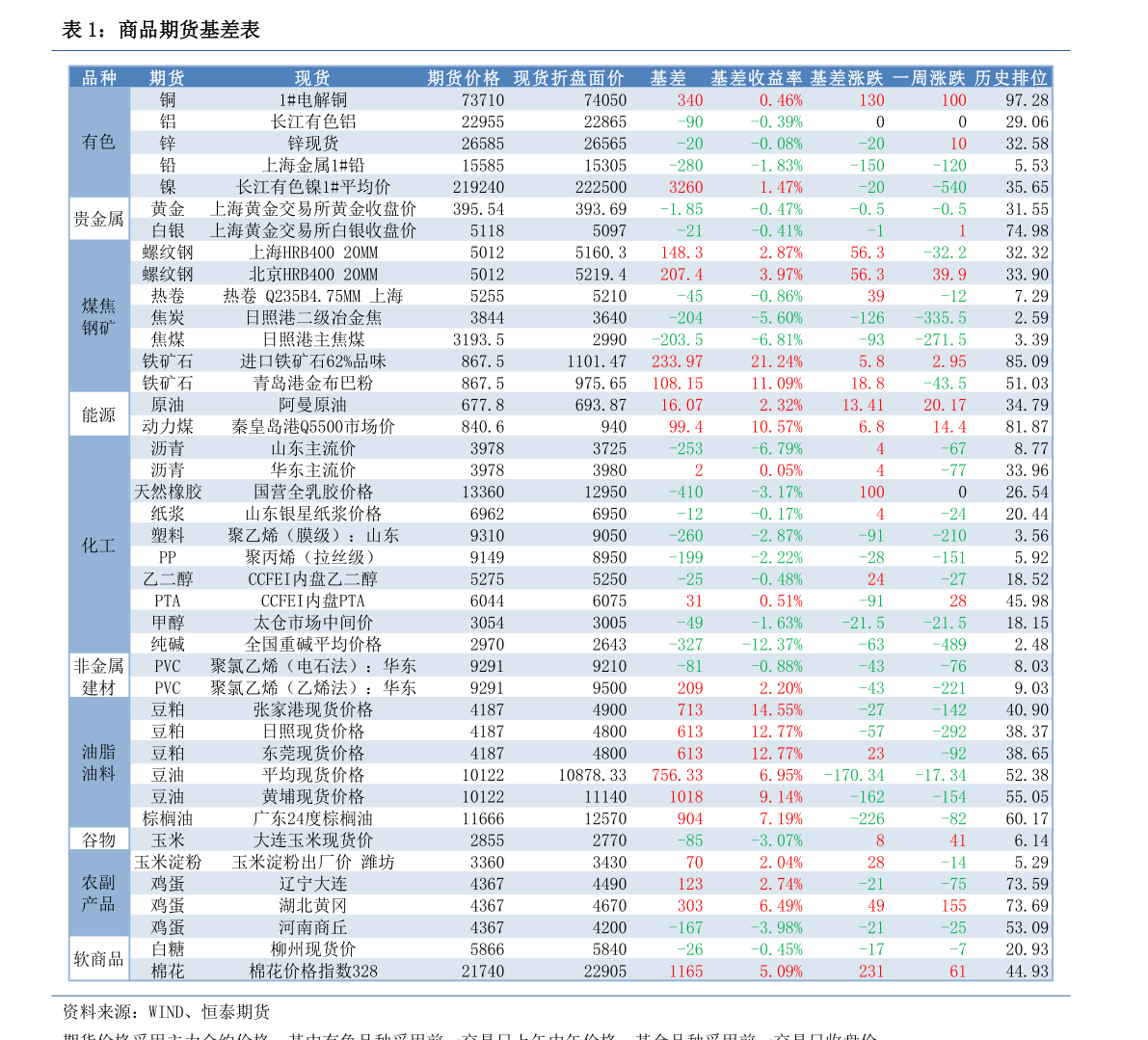1148x1040 pixels.
Task: Select the 期货价格 column header
Action: (464, 78)
